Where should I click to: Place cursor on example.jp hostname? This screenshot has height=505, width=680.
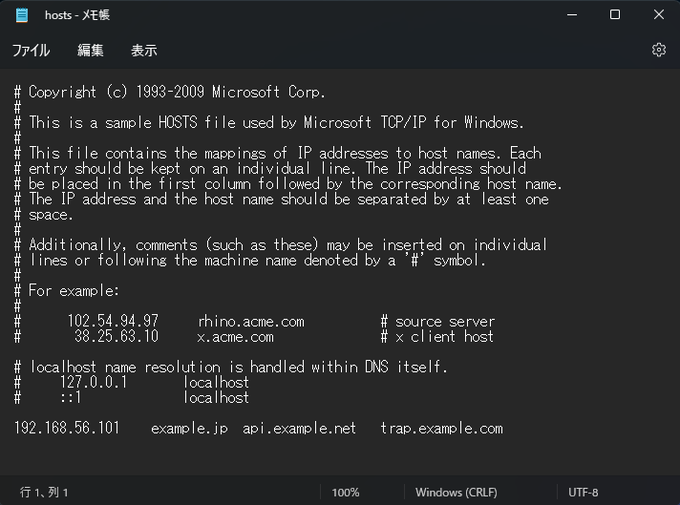tap(189, 428)
